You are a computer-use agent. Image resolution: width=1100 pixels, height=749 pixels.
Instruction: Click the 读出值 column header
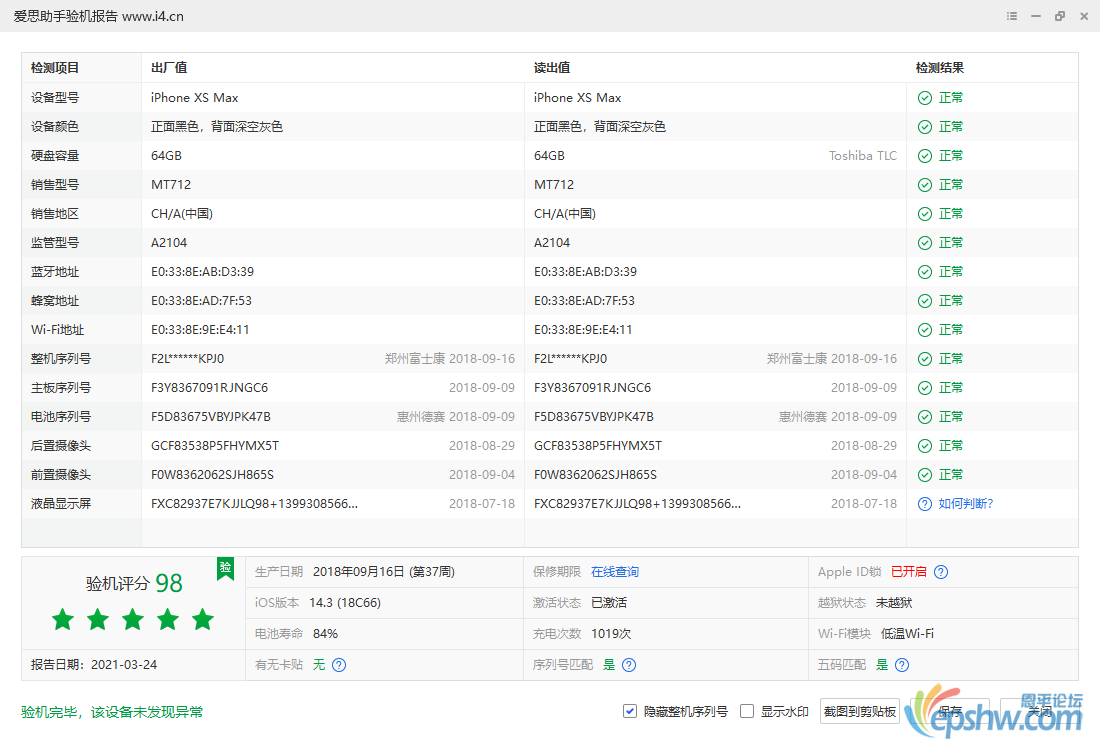[x=552, y=68]
